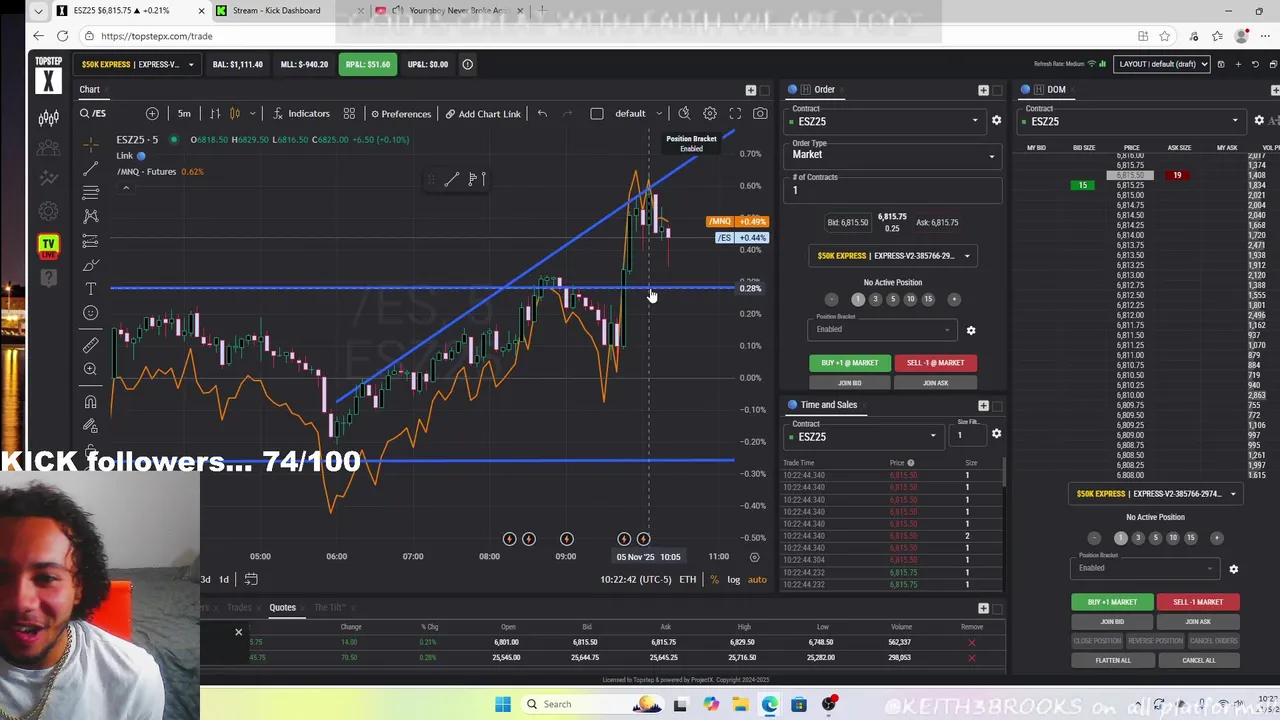Select the Chart panel tab
Screen dimensions: 1280x720
point(90,90)
